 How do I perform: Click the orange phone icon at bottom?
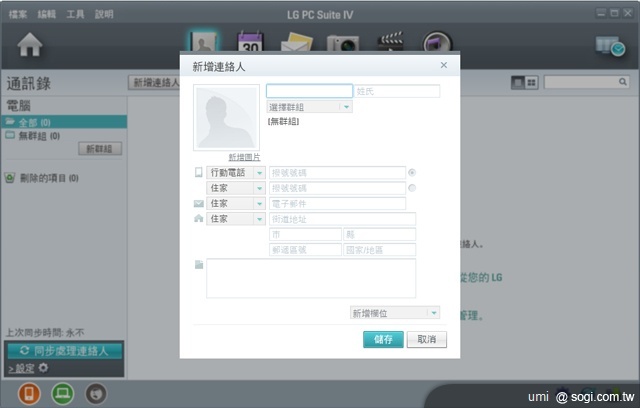(29, 393)
